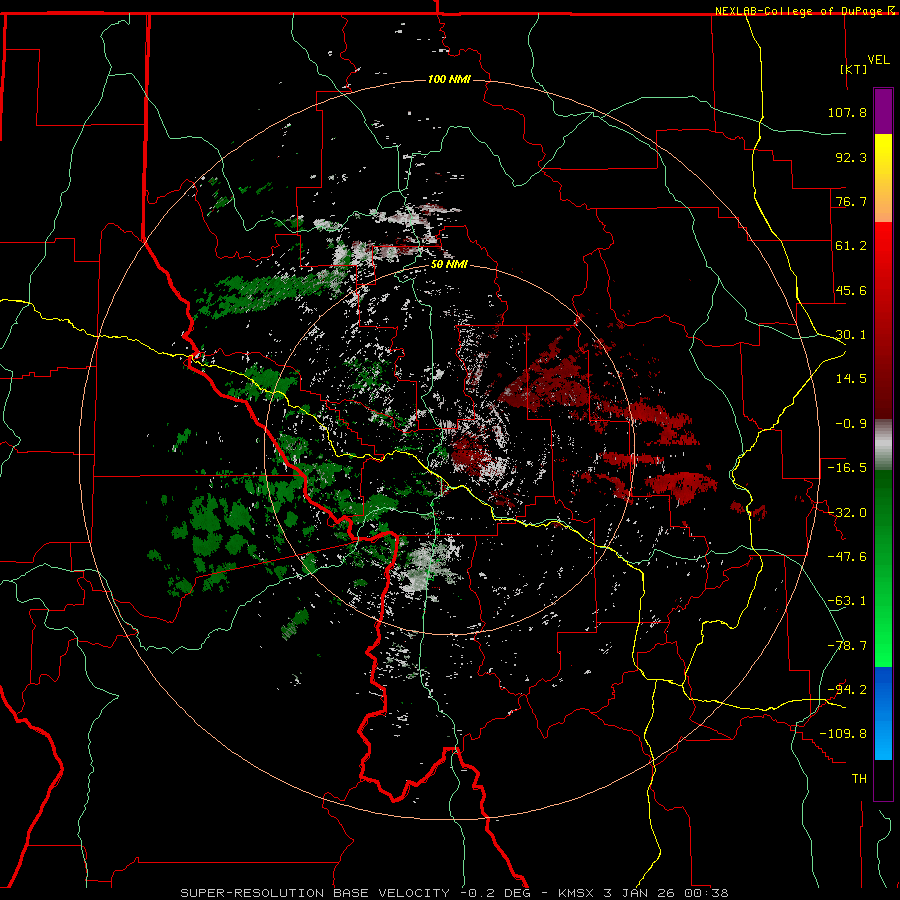This screenshot has width=900, height=900.
Task: Click the 30.1 legend value
Action: point(851,335)
